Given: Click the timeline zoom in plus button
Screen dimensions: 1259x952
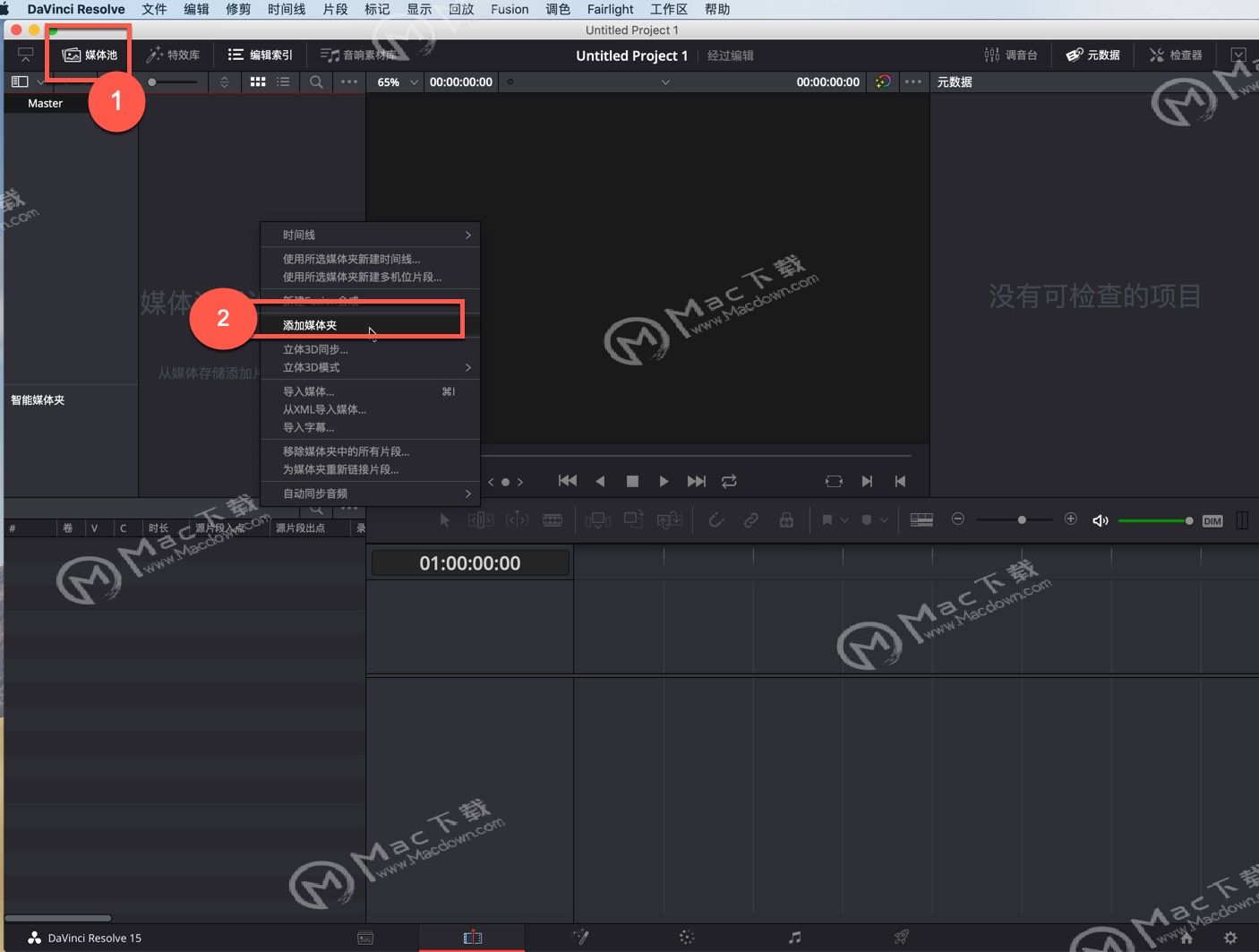Looking at the screenshot, I should (x=1070, y=519).
